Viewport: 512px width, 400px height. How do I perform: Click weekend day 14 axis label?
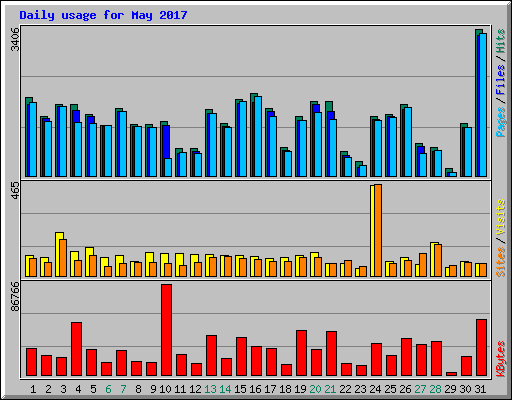[x=225, y=389]
